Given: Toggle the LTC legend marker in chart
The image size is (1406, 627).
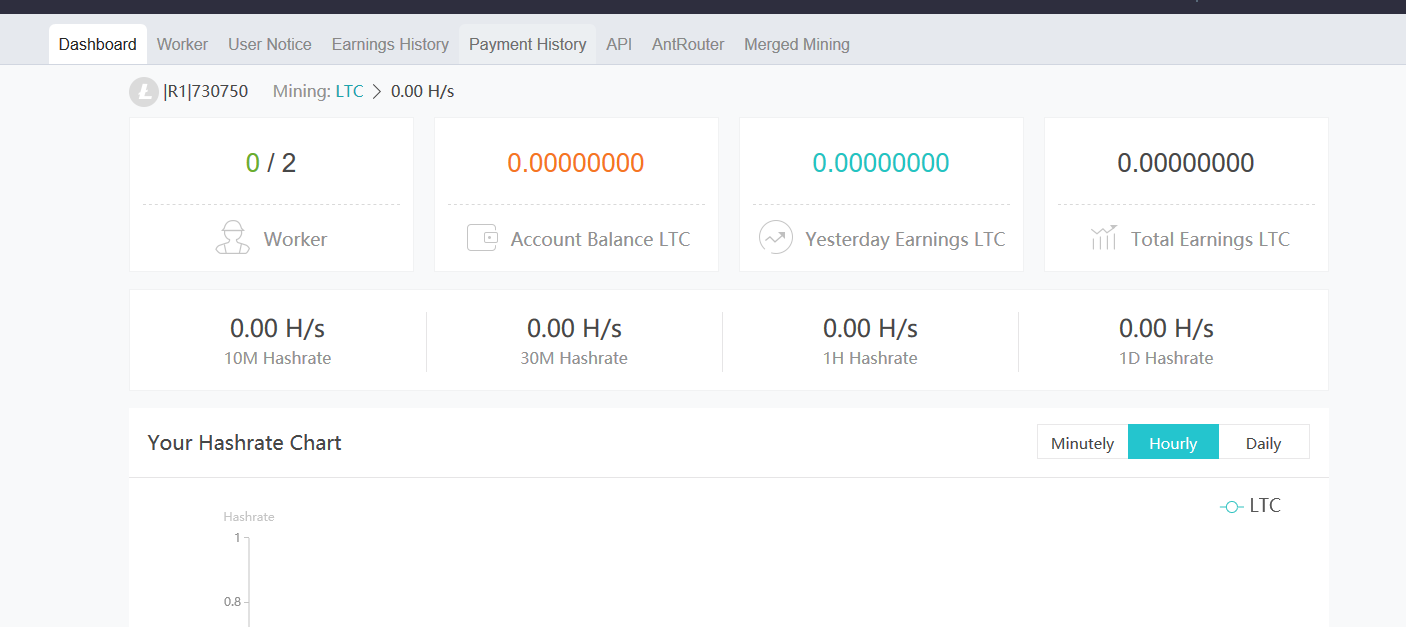Looking at the screenshot, I should click(x=1231, y=507).
